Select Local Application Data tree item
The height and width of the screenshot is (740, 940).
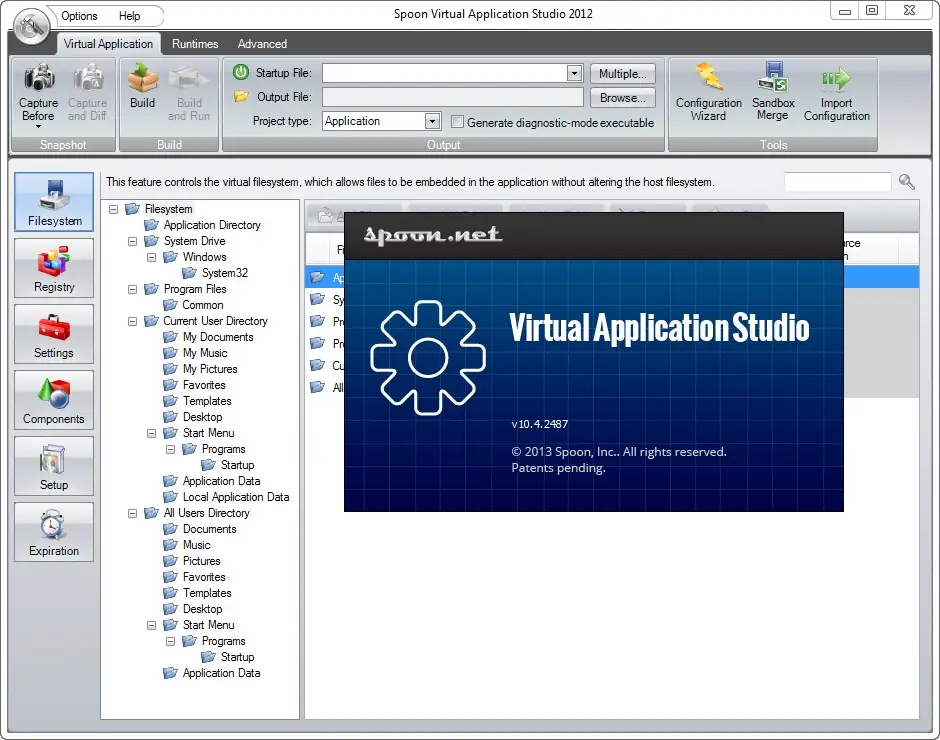[236, 497]
